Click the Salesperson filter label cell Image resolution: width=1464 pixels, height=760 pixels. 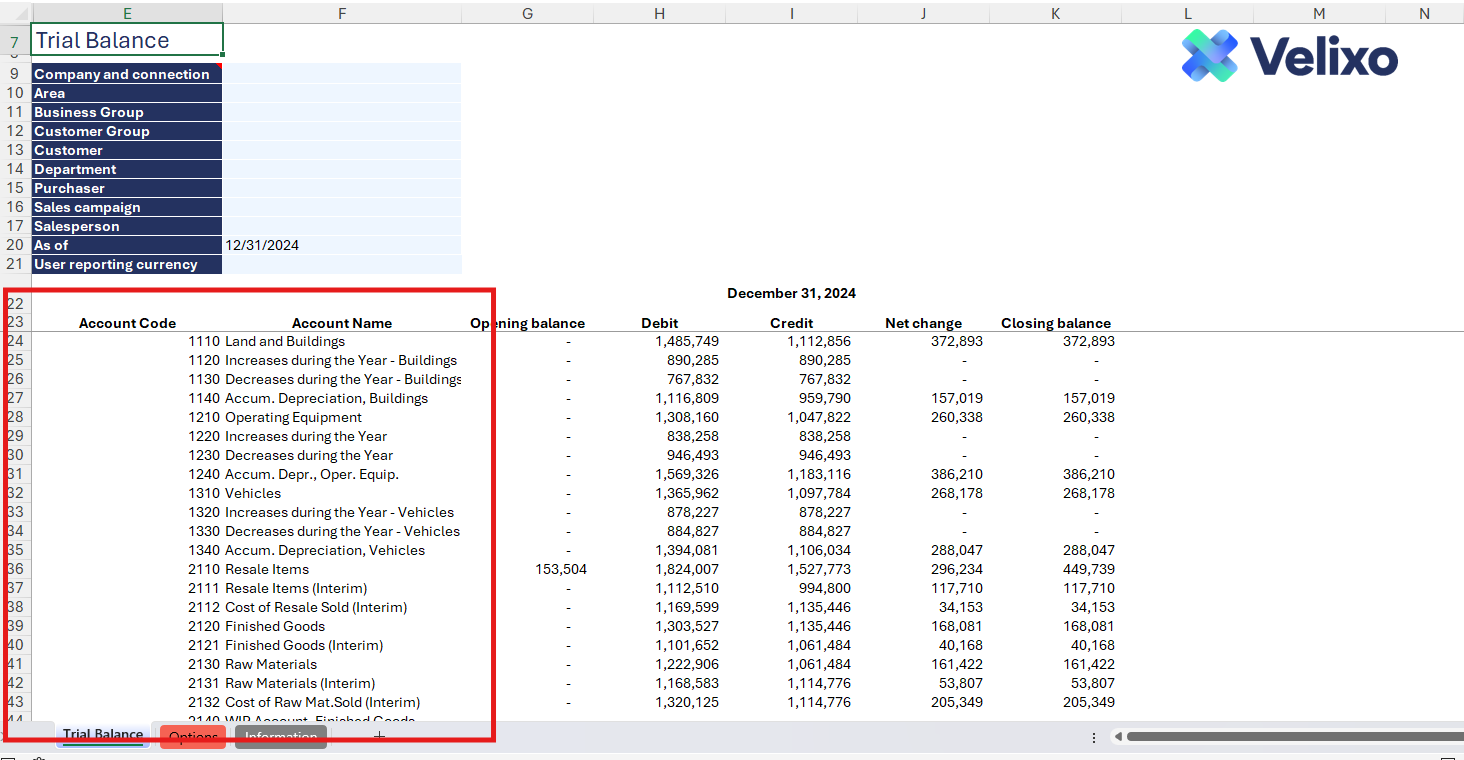[x=127, y=226]
